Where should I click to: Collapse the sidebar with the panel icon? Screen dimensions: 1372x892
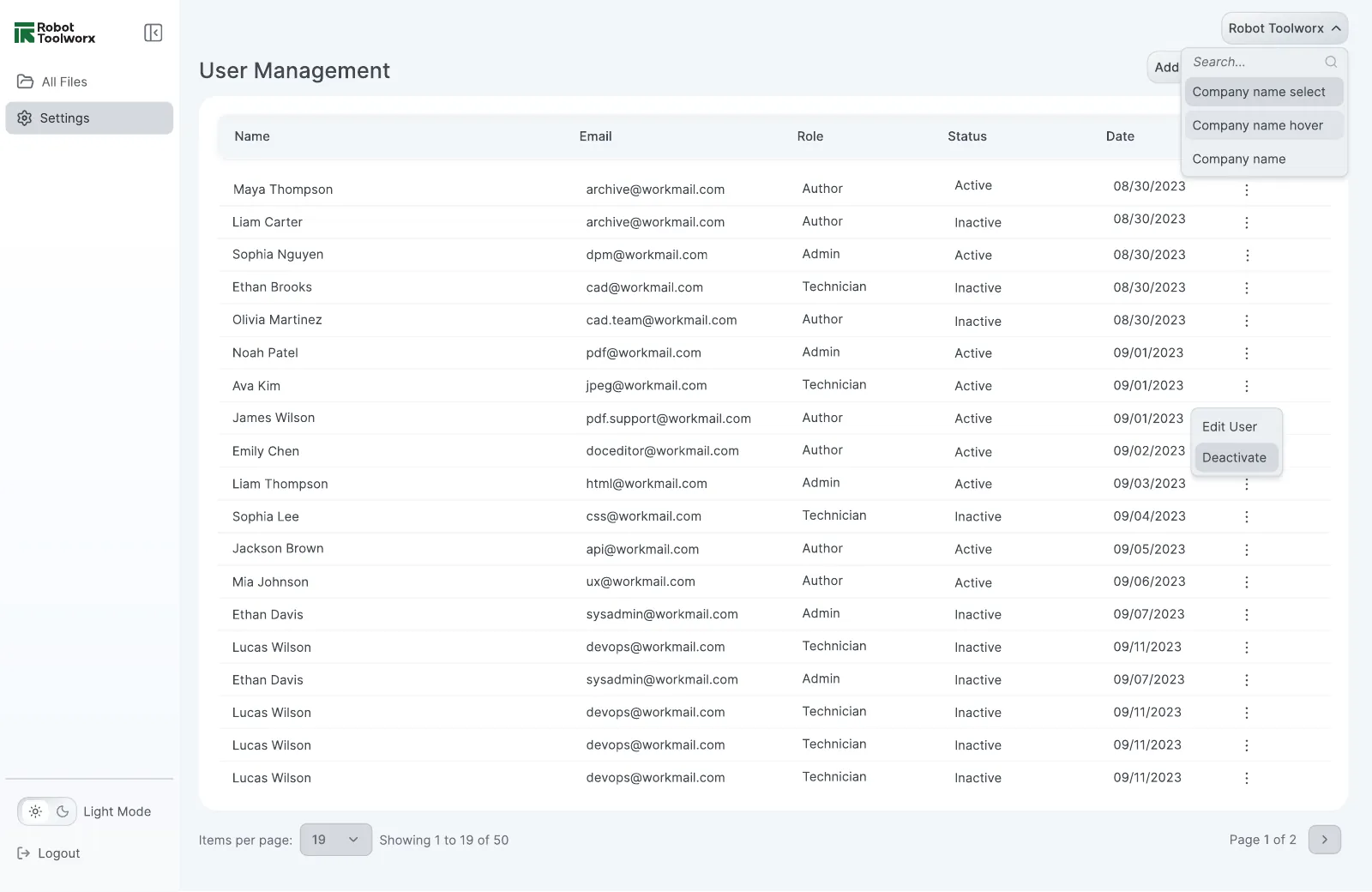(x=153, y=33)
